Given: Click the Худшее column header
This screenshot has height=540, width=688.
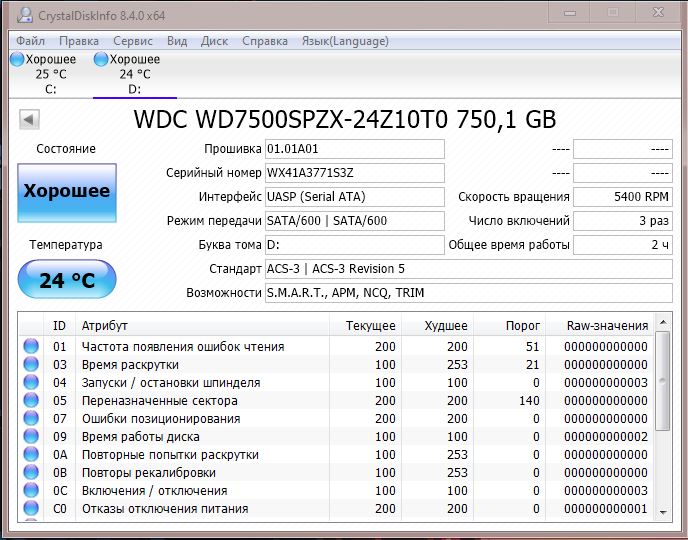Looking at the screenshot, I should [x=437, y=325].
